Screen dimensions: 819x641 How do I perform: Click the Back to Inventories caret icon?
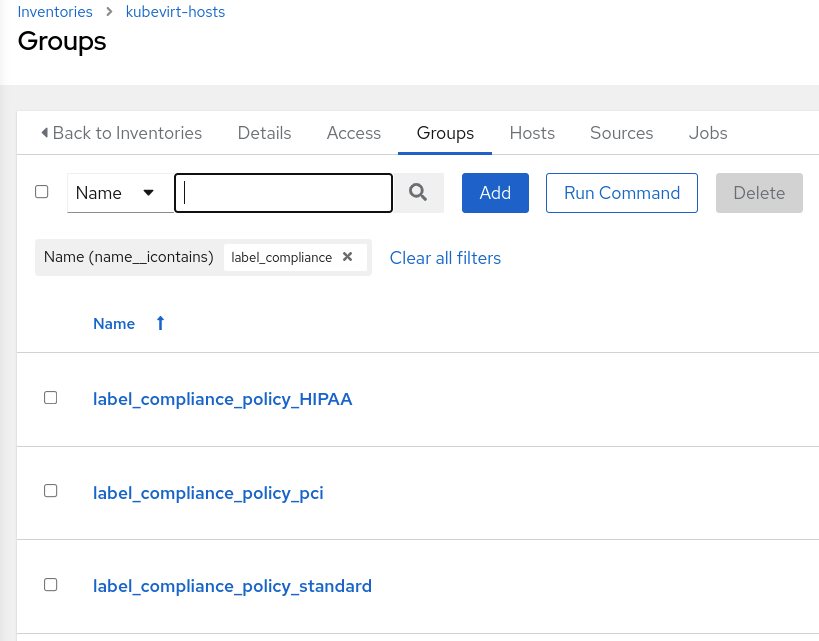point(44,133)
